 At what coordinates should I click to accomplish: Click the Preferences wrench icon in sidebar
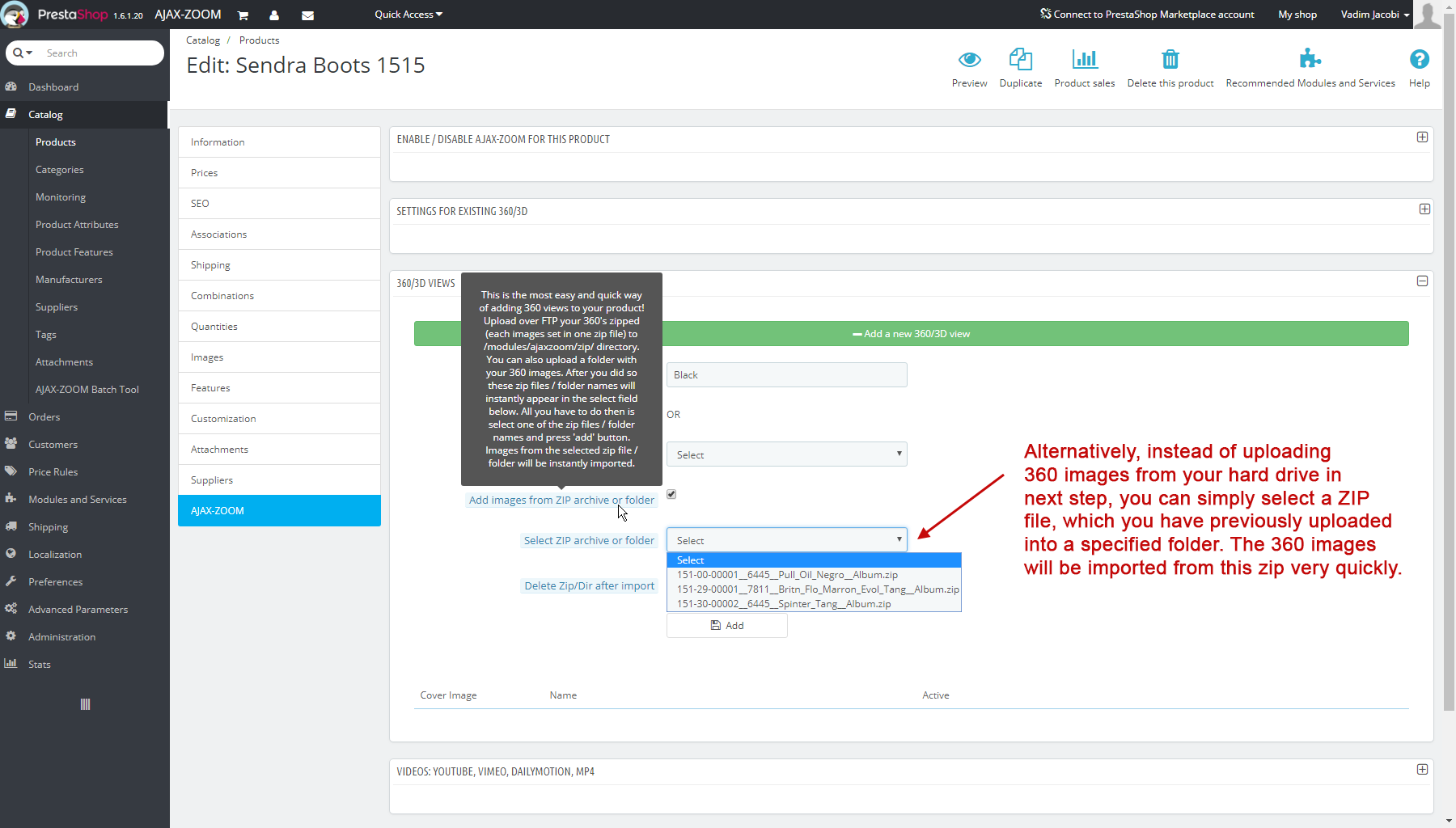[x=11, y=581]
